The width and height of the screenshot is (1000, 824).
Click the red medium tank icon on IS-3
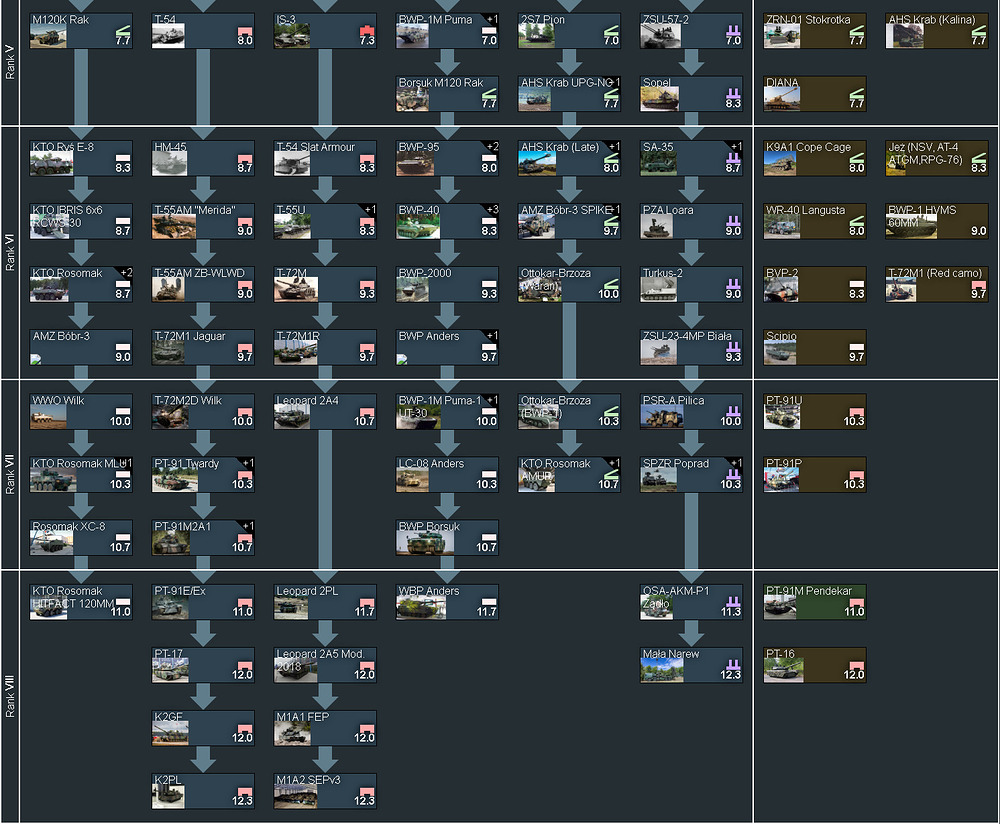[366, 28]
